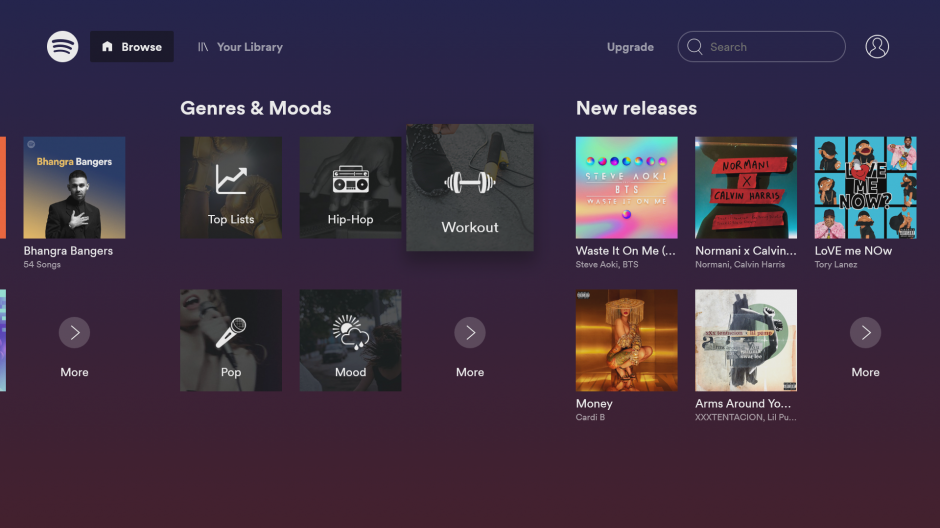
Task: Open Waste It On Me album cover
Action: 626,187
